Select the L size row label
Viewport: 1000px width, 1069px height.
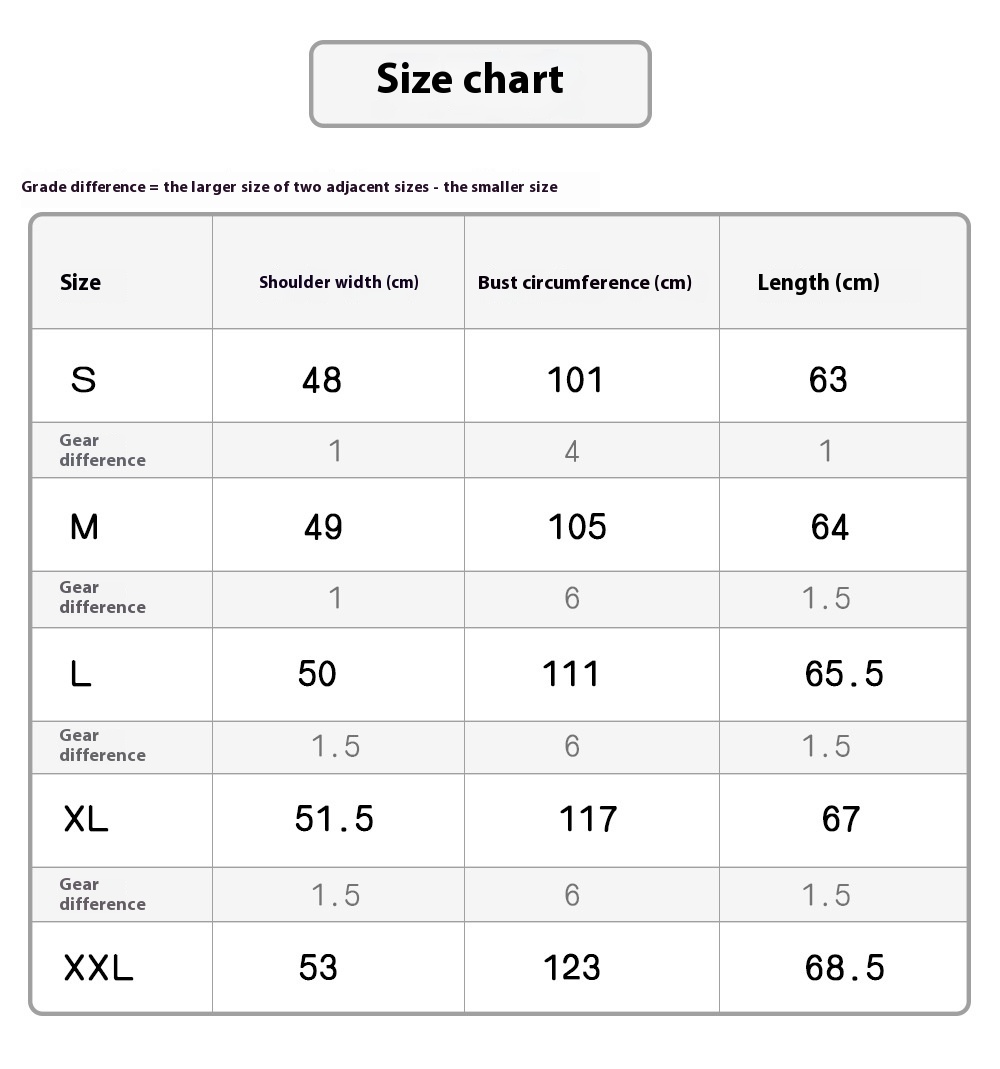(82, 674)
